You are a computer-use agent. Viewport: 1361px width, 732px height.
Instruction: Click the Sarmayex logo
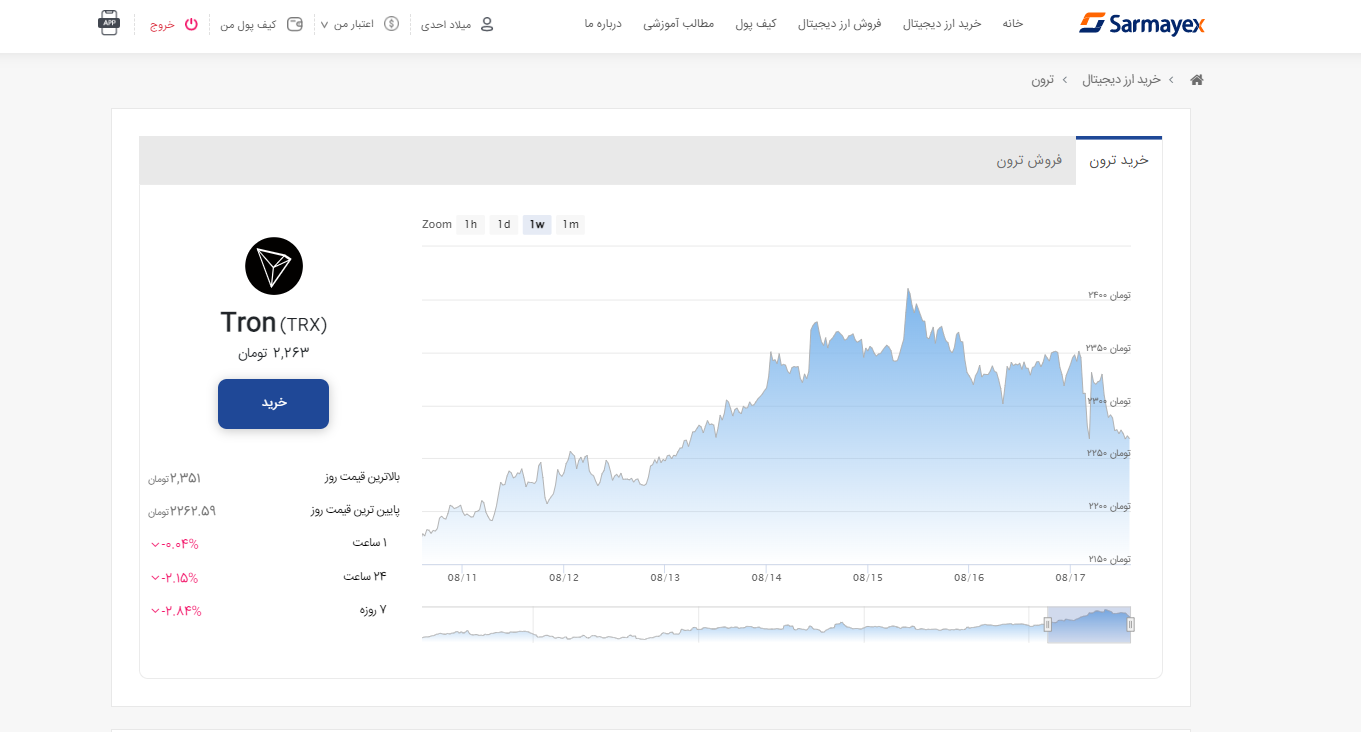pos(1142,23)
